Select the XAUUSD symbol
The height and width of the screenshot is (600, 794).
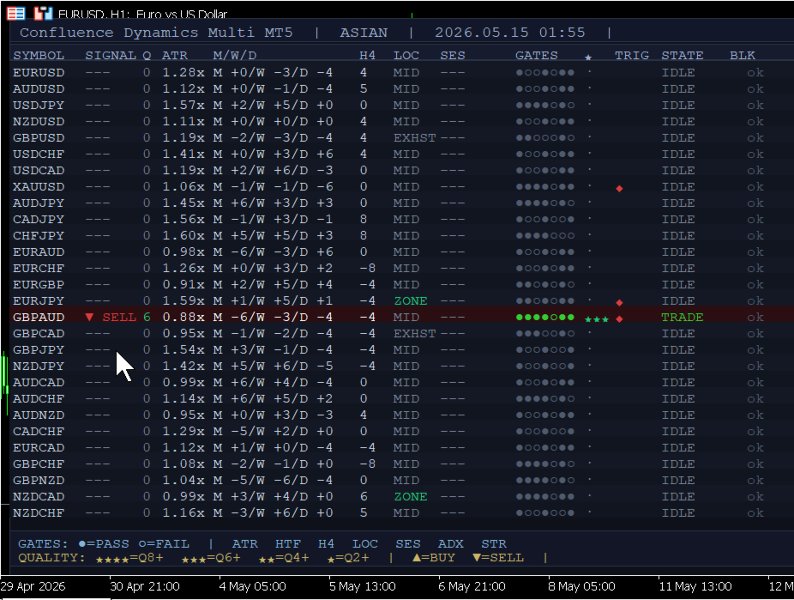(x=38, y=187)
